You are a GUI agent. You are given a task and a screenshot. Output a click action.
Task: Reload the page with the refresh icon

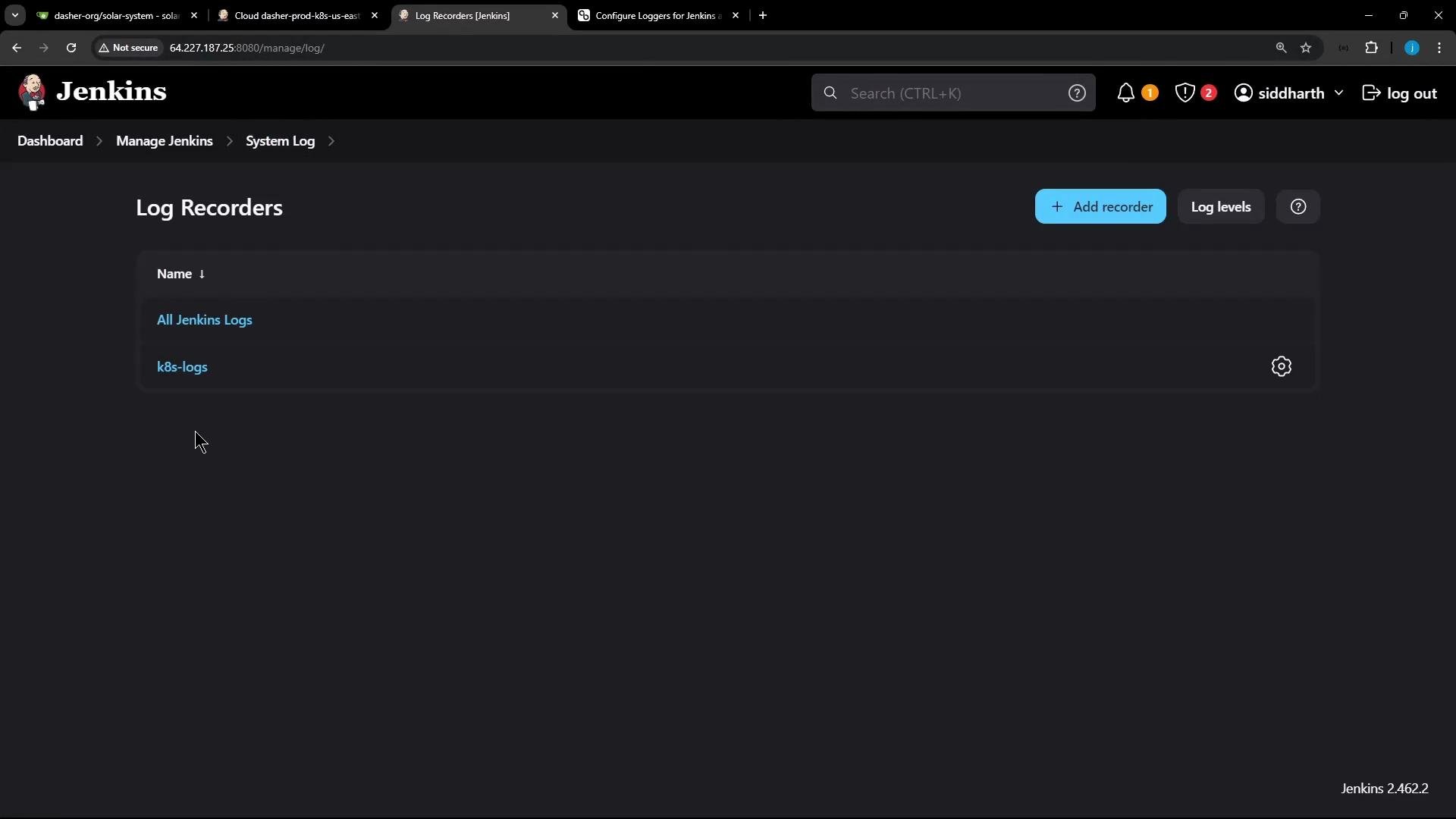point(71,48)
